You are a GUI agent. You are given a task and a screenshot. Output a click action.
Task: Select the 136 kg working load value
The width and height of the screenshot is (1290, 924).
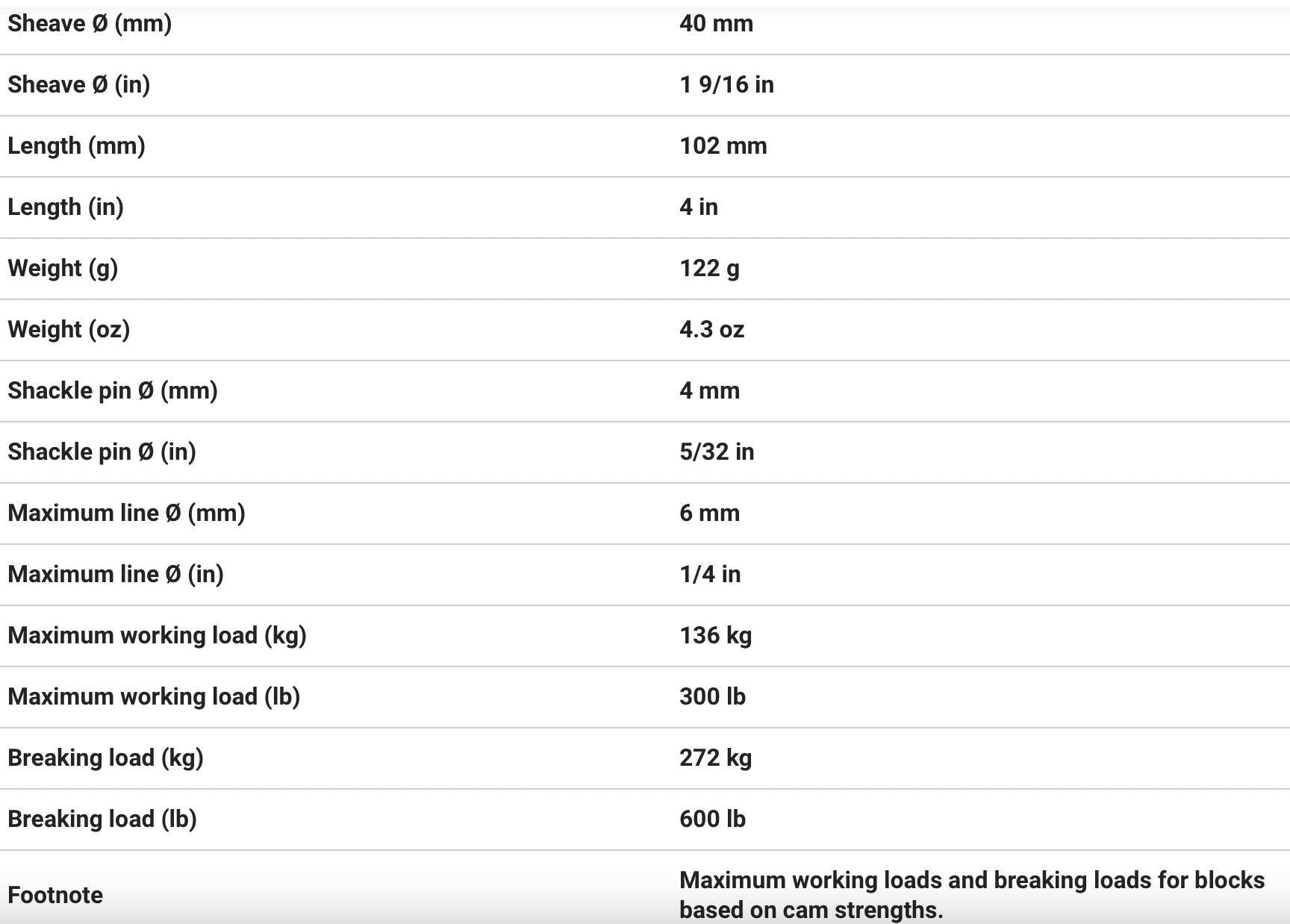point(715,636)
